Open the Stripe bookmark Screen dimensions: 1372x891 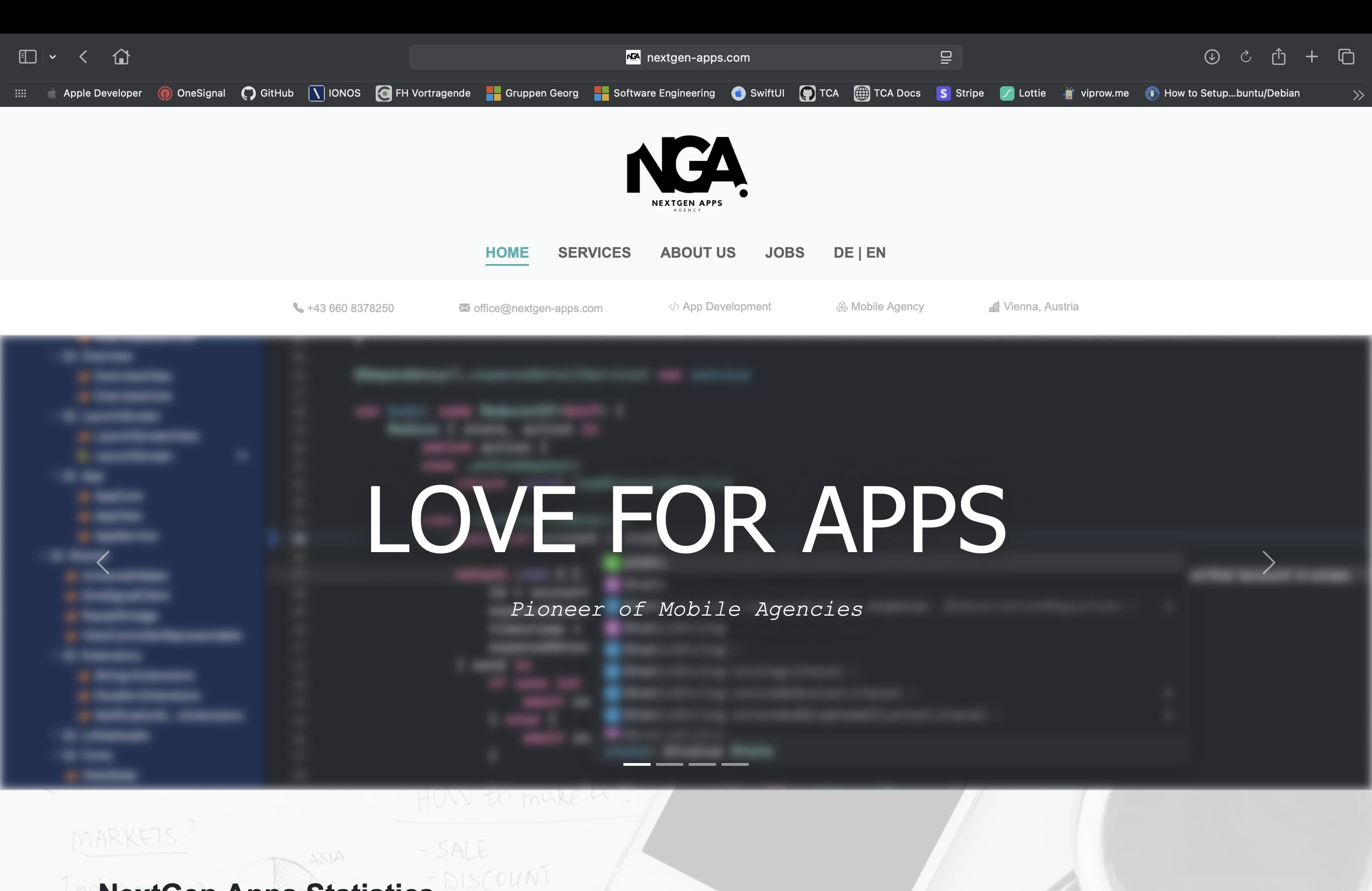[960, 93]
